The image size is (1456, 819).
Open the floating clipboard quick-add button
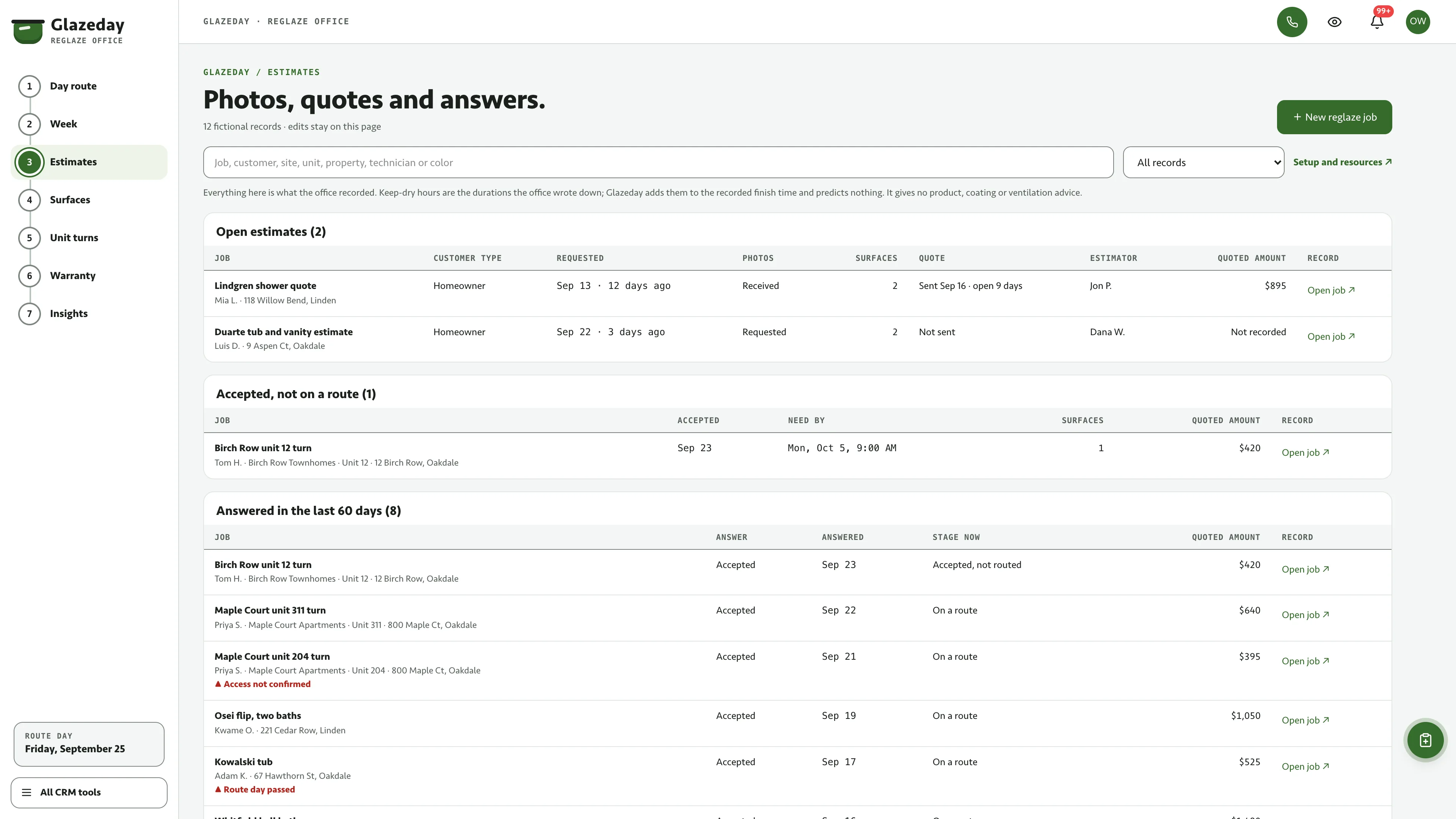1425,740
